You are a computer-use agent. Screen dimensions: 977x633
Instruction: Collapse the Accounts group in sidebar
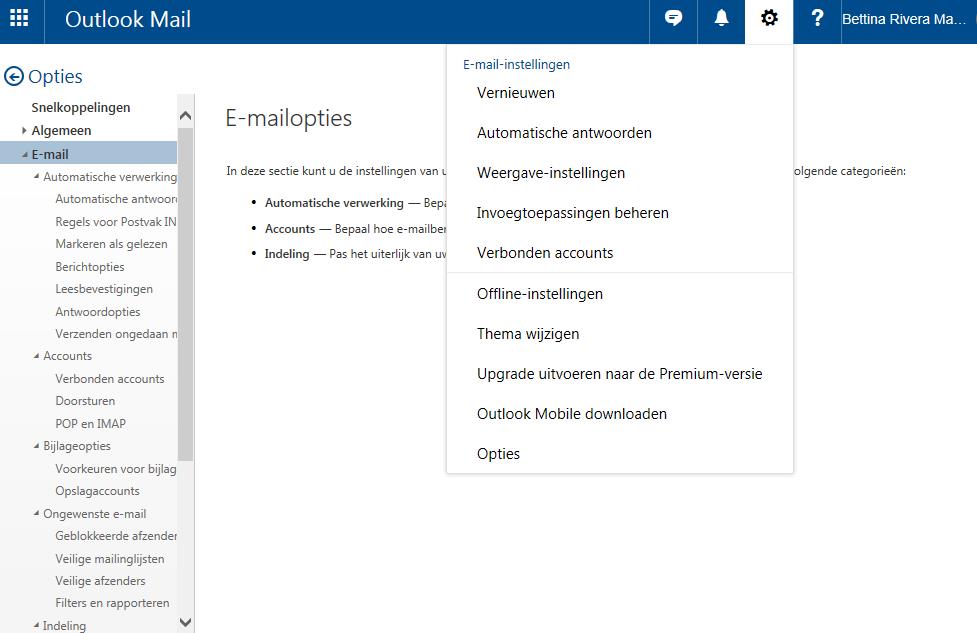tap(37, 356)
